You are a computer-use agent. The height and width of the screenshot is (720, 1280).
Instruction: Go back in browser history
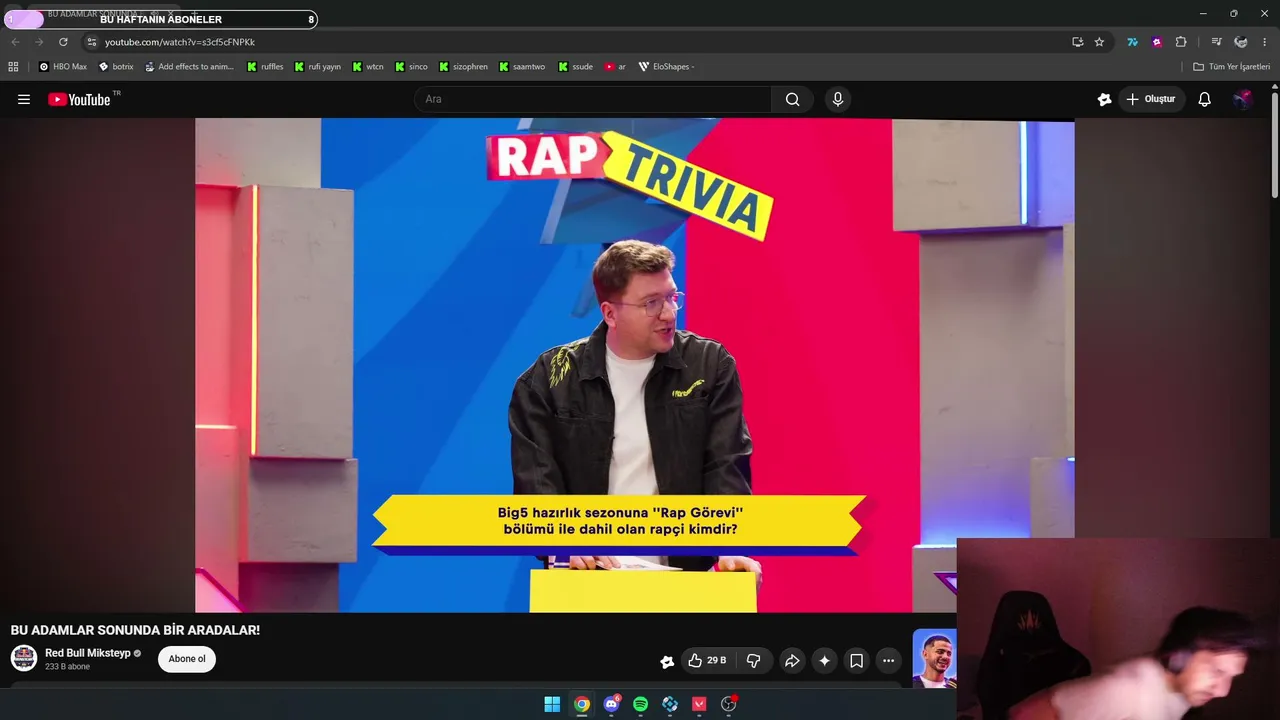15,42
